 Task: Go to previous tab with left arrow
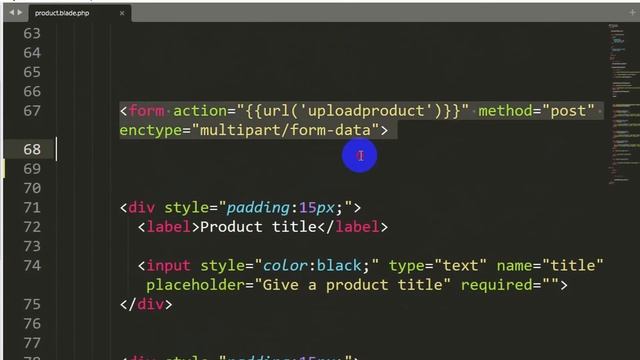[11, 13]
